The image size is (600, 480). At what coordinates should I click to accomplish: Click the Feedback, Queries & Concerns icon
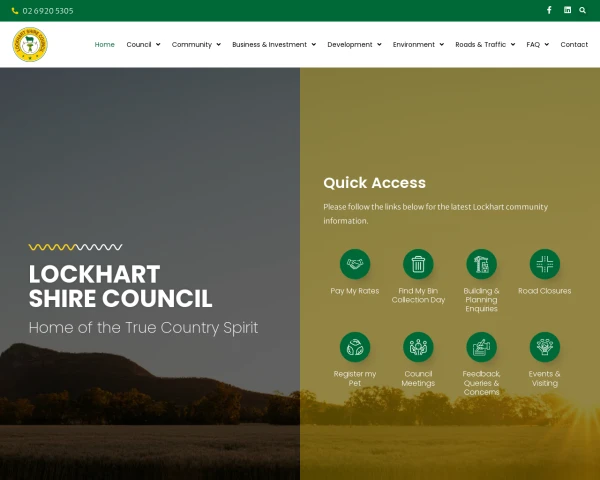click(x=481, y=347)
